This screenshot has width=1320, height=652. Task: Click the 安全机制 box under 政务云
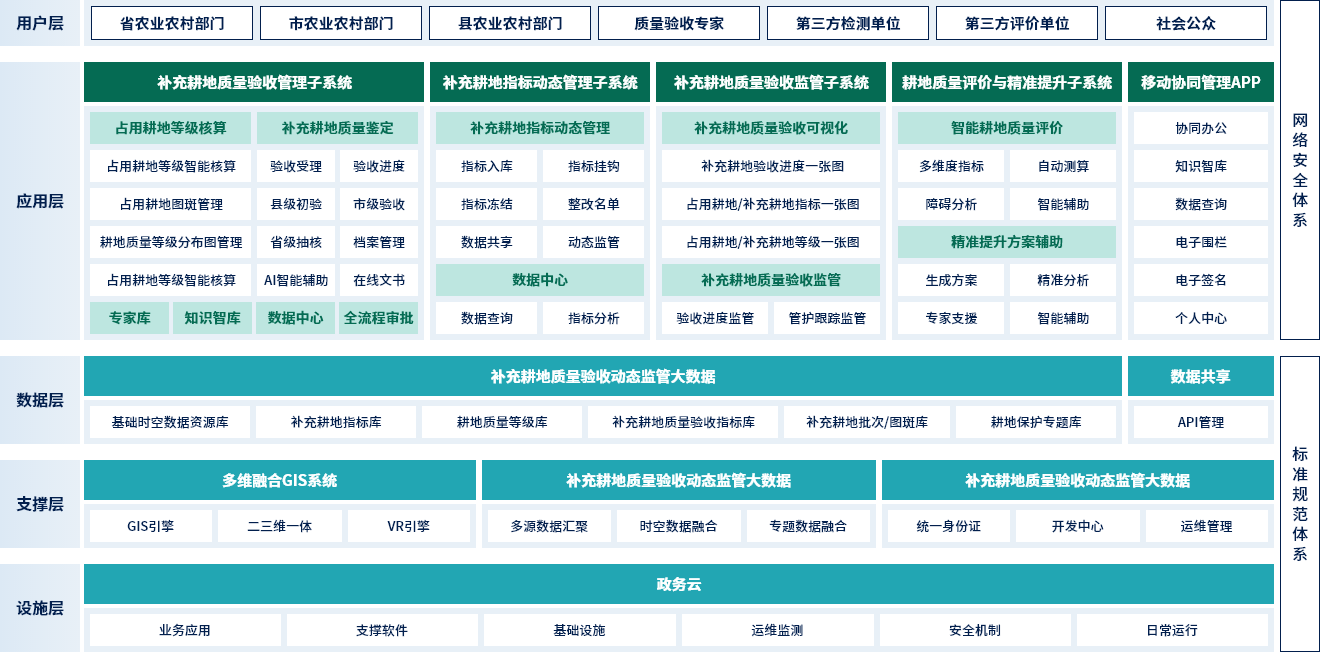(x=975, y=631)
